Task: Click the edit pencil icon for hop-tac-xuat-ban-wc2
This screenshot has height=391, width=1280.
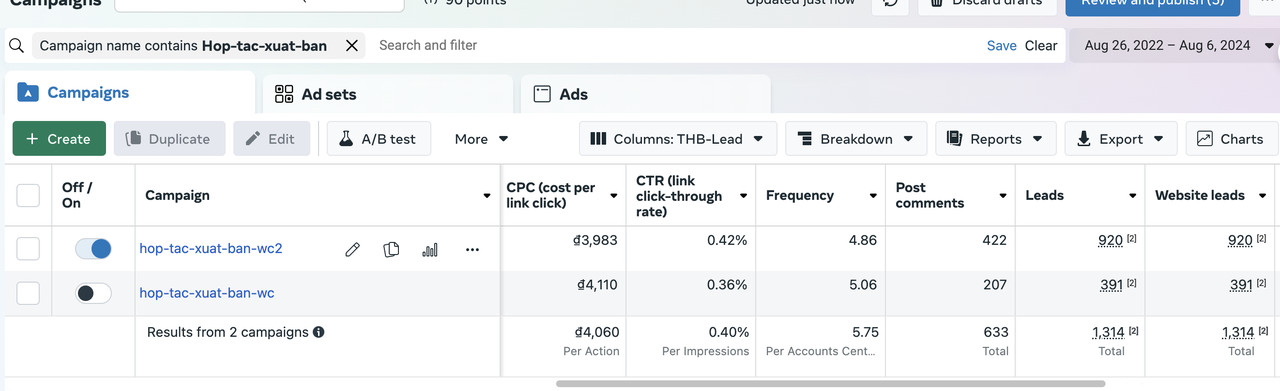Action: (352, 249)
